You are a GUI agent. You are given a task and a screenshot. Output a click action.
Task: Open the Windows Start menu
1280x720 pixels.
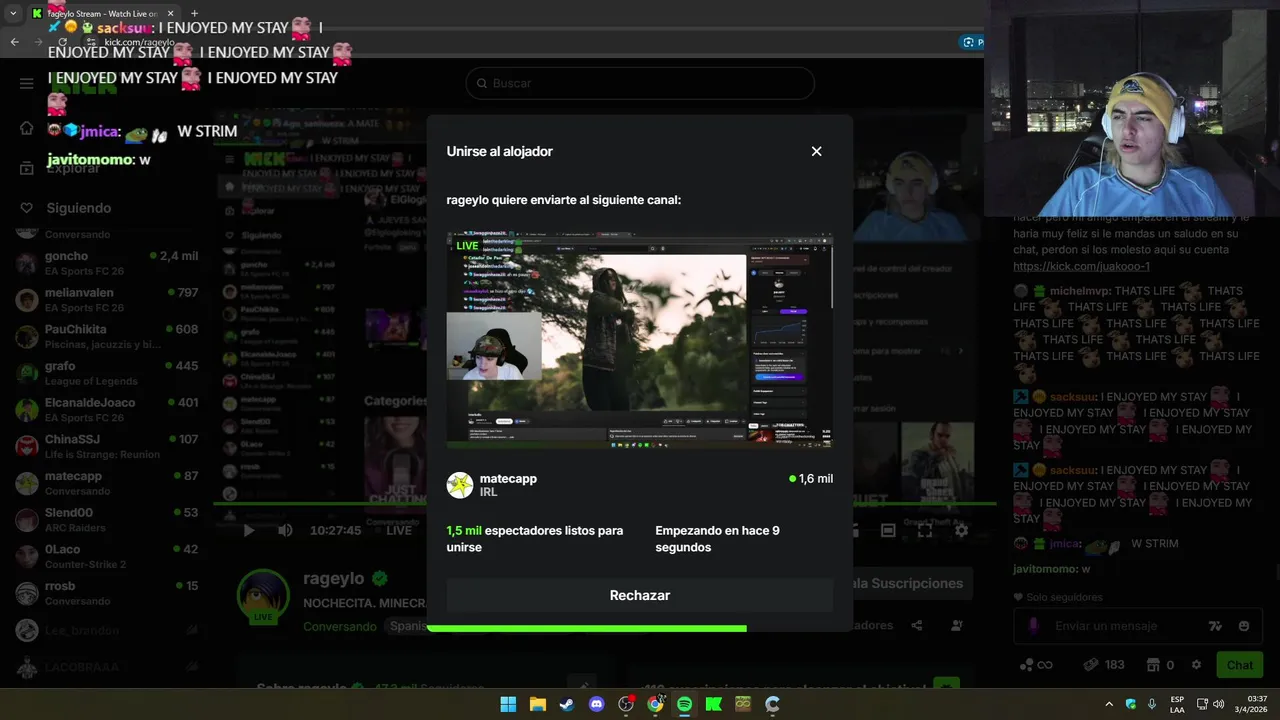pos(508,704)
